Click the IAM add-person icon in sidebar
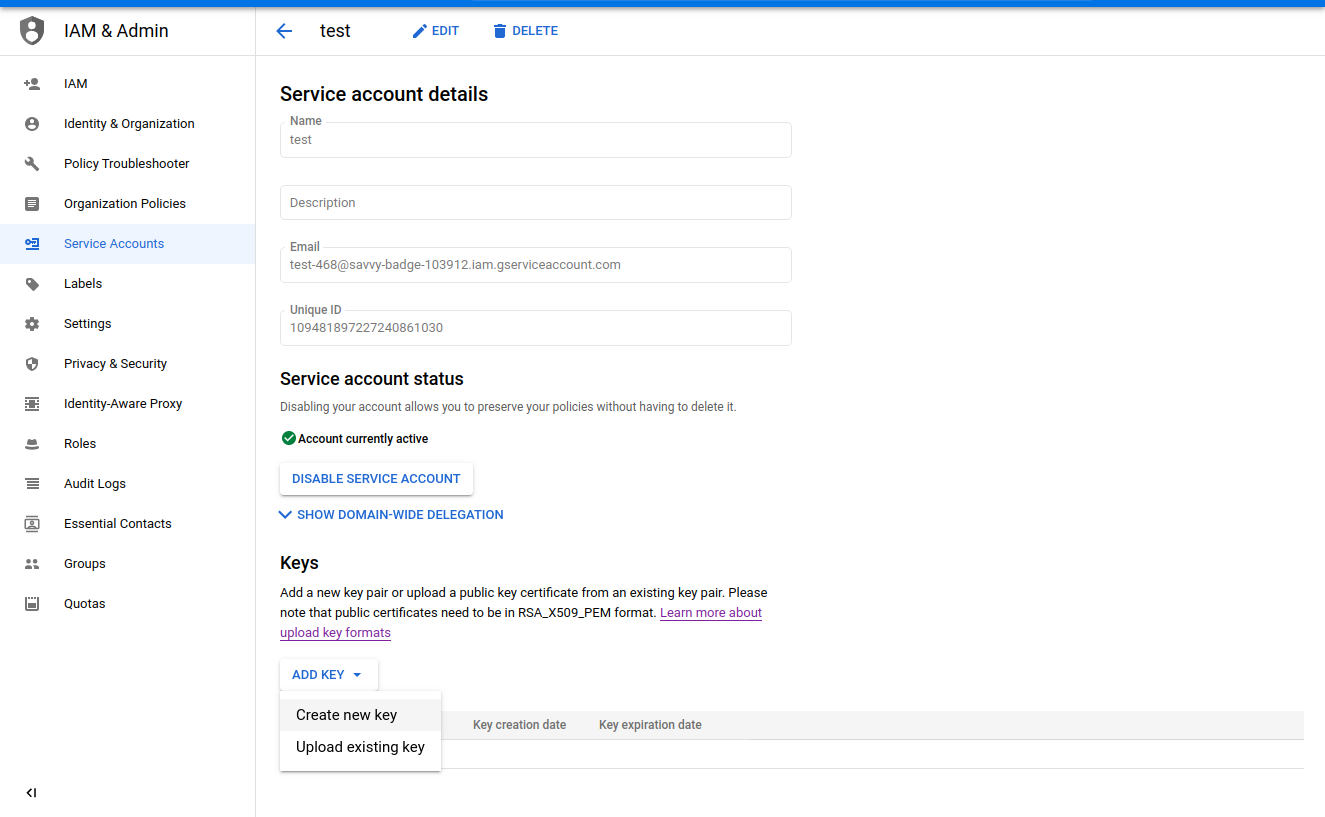 pos(32,84)
